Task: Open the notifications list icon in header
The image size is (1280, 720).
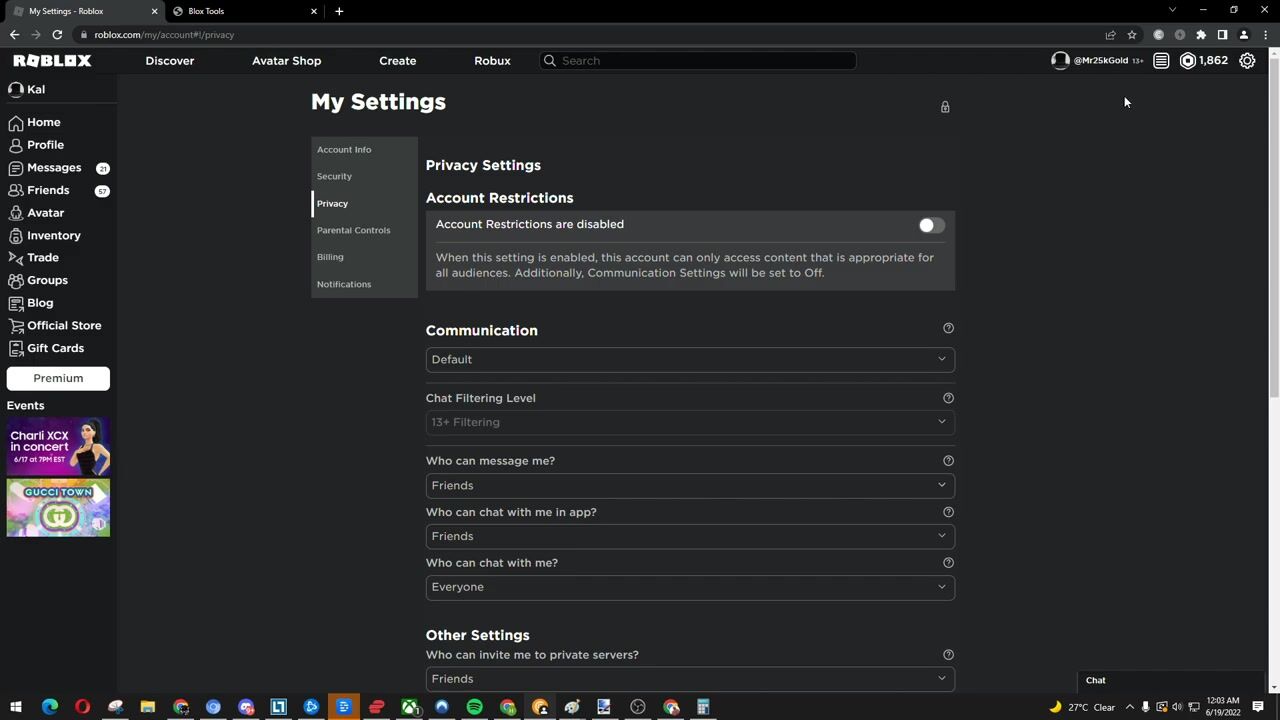Action: [1161, 61]
